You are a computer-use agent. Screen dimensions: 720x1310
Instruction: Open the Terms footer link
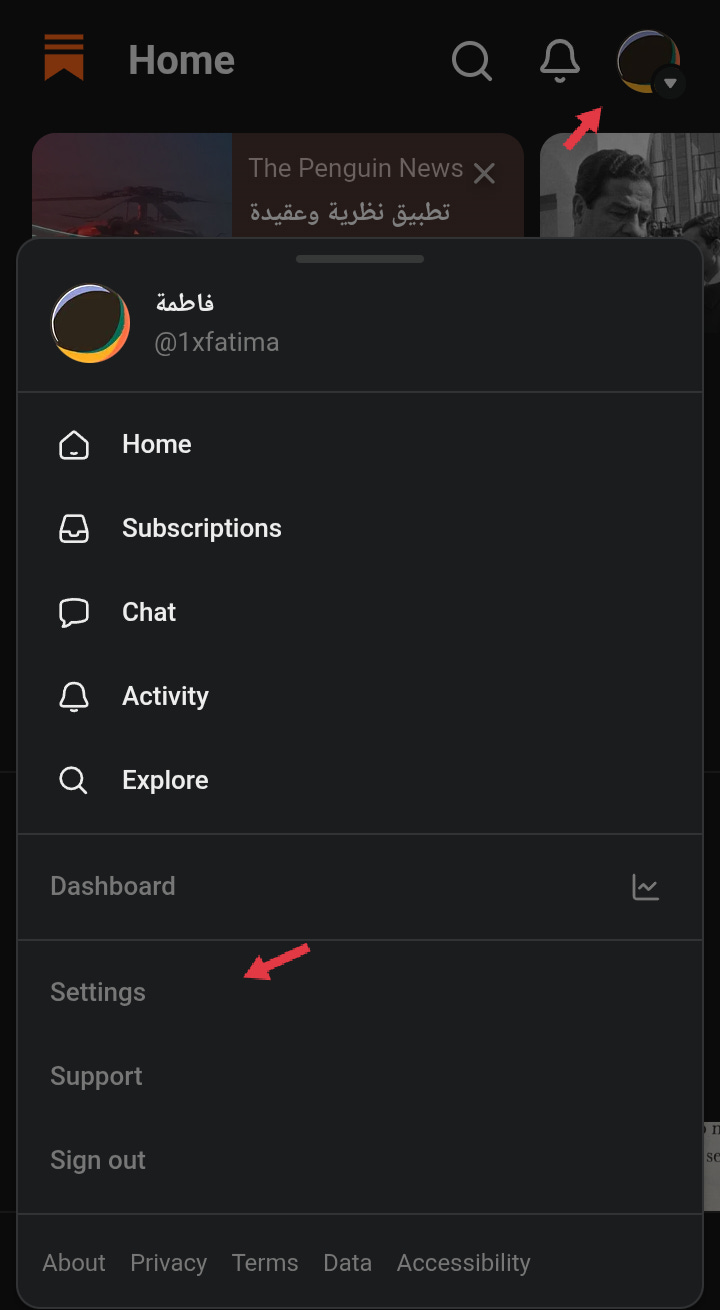(265, 1263)
